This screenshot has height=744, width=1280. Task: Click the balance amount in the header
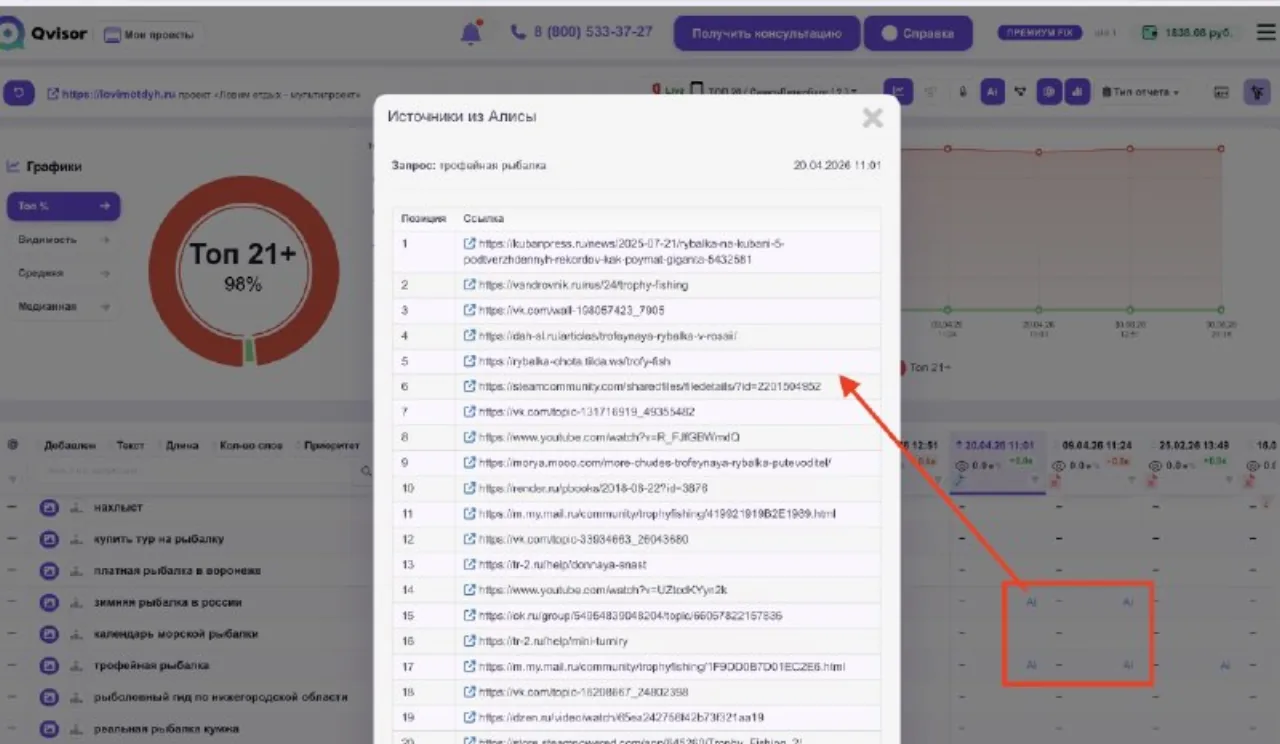coord(1198,33)
